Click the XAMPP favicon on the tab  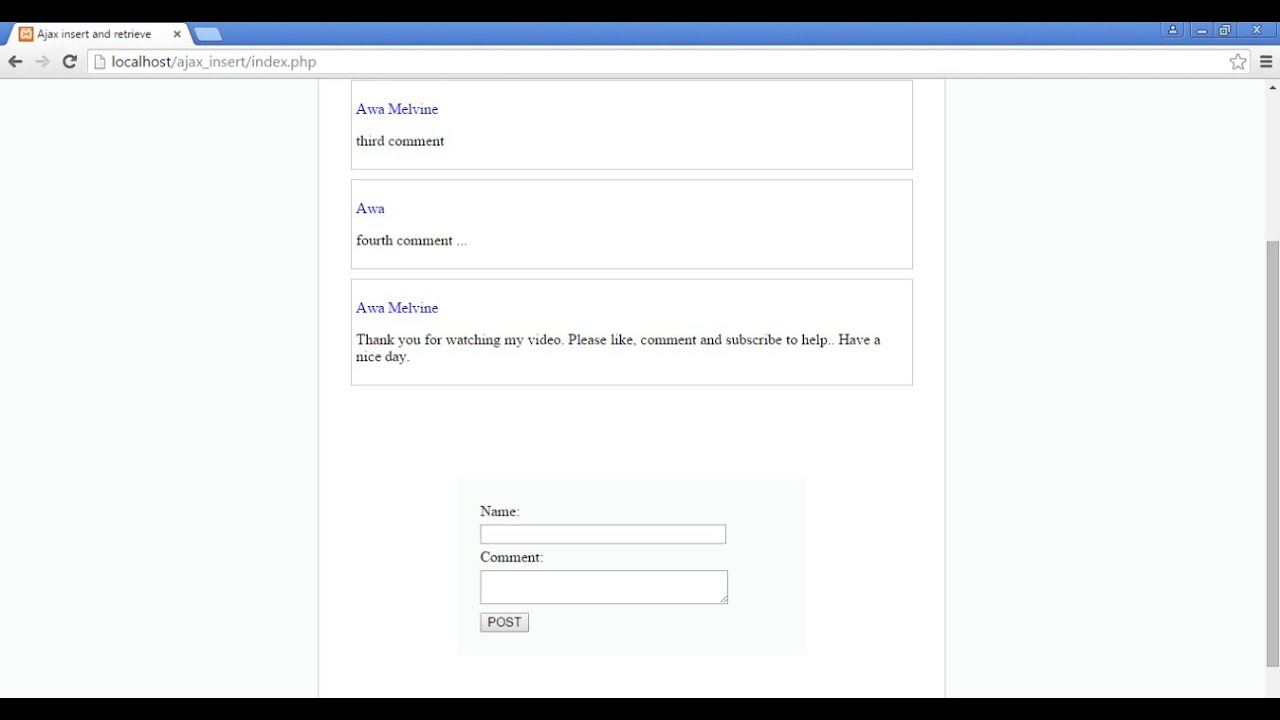click(26, 34)
